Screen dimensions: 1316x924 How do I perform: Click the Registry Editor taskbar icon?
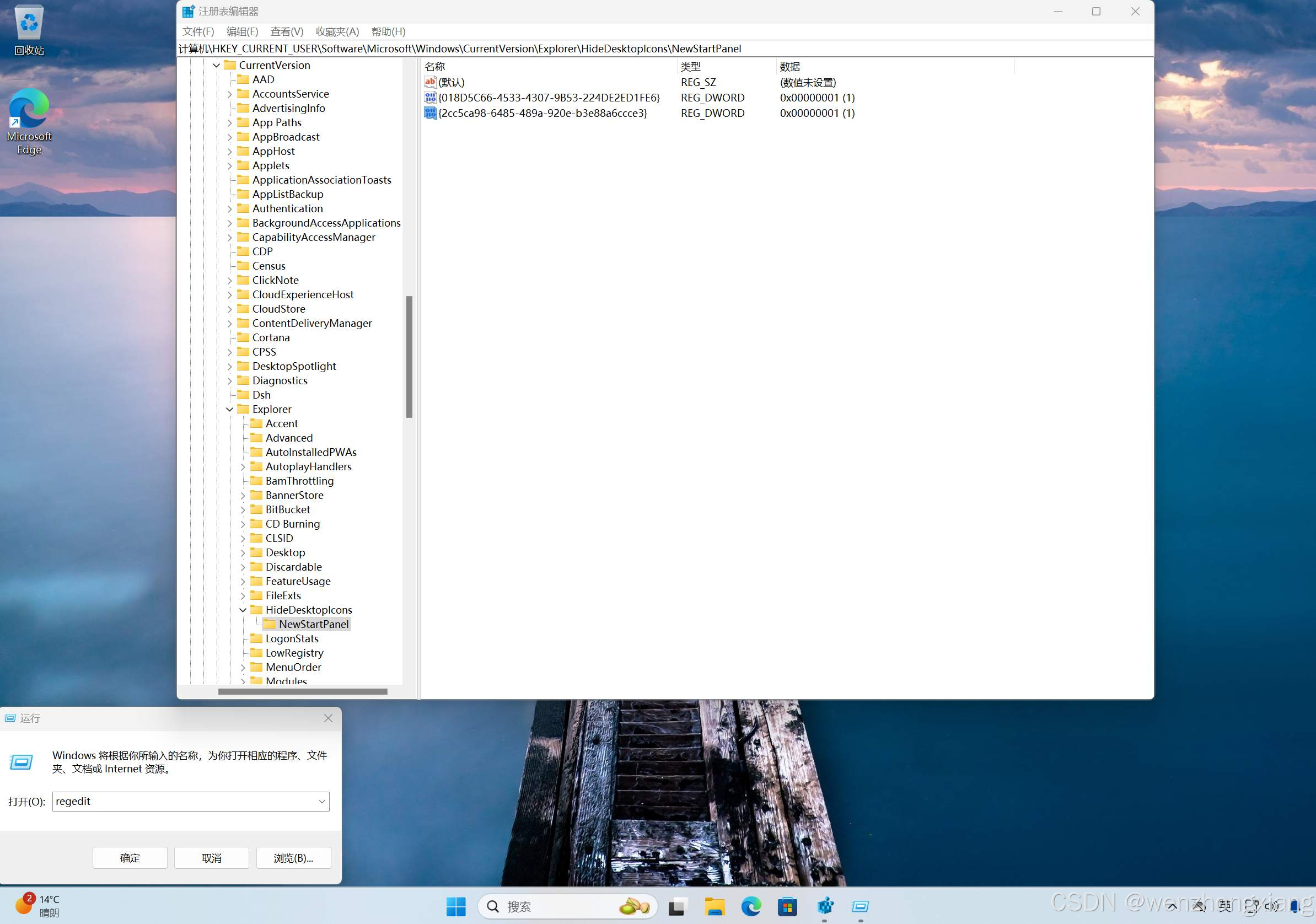coord(825,906)
